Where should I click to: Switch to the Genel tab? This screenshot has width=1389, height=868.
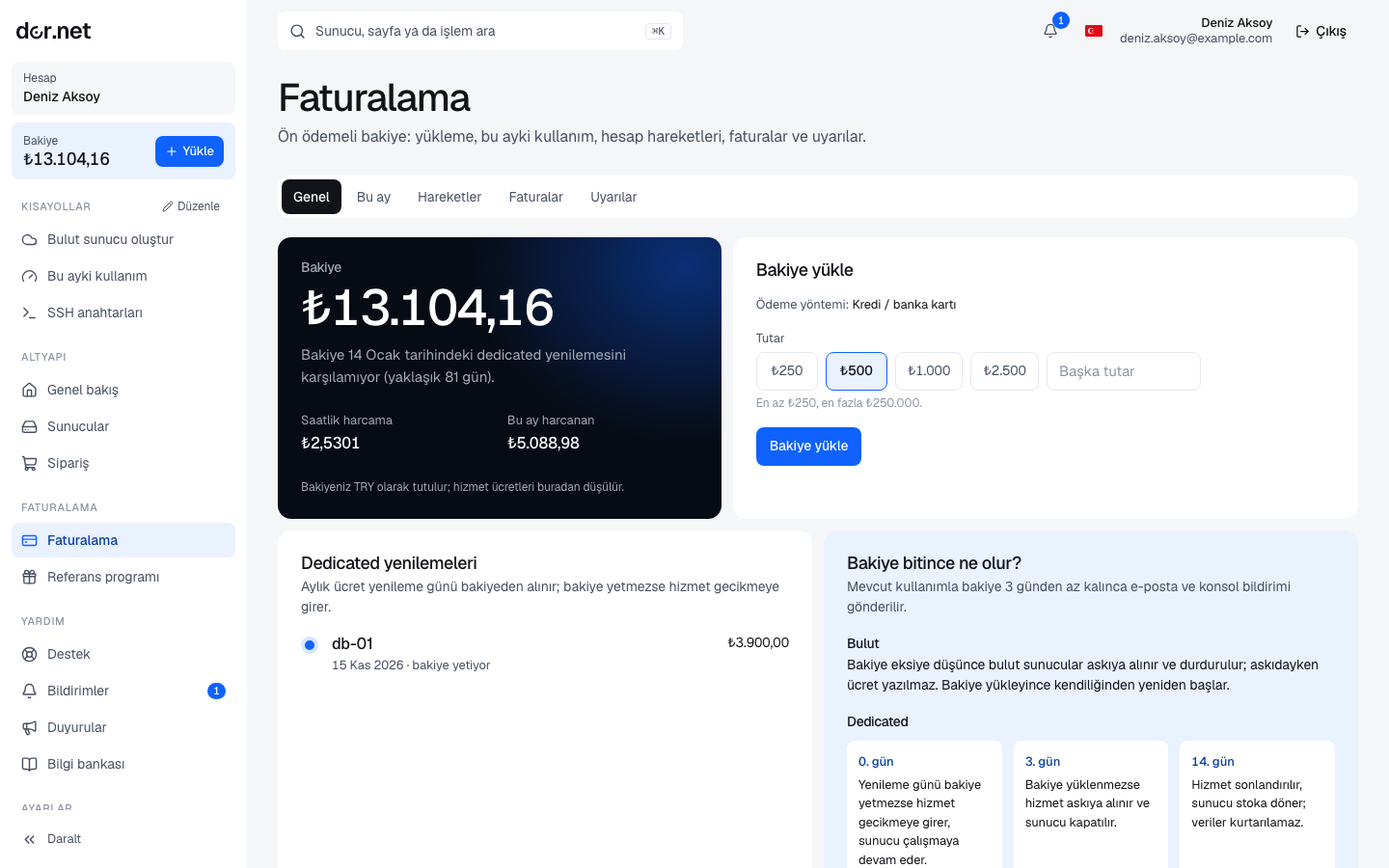tap(312, 197)
